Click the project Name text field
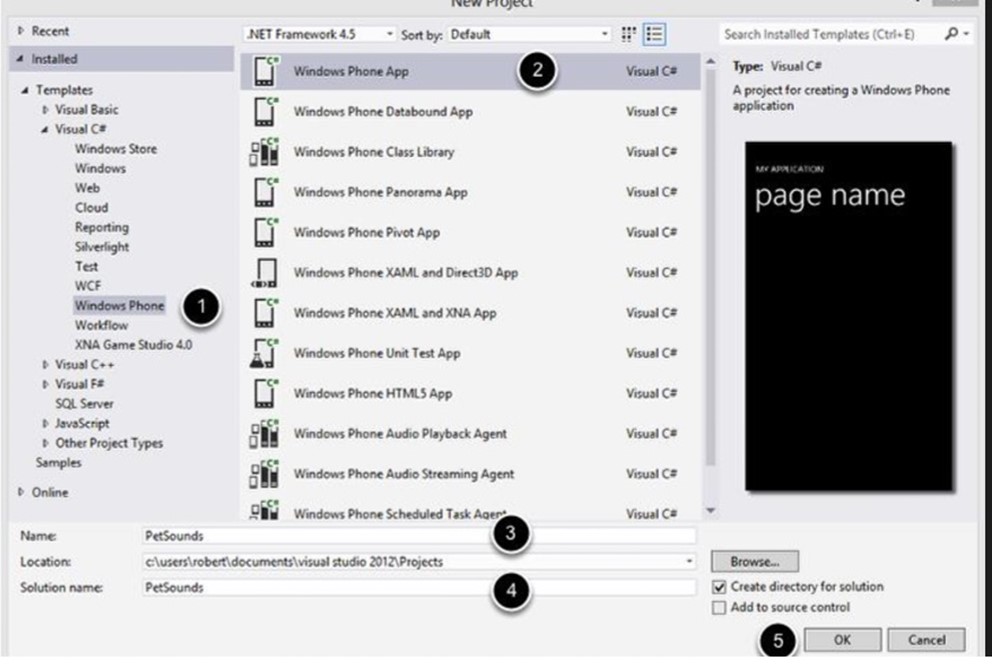The height and width of the screenshot is (669, 992). click(420, 536)
